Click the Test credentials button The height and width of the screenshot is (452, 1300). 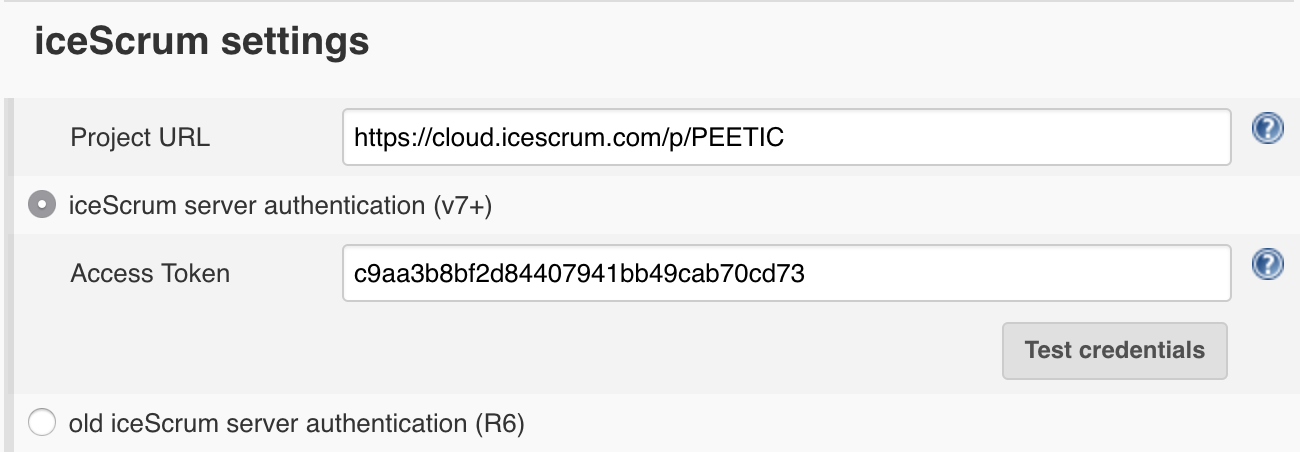click(x=1114, y=350)
